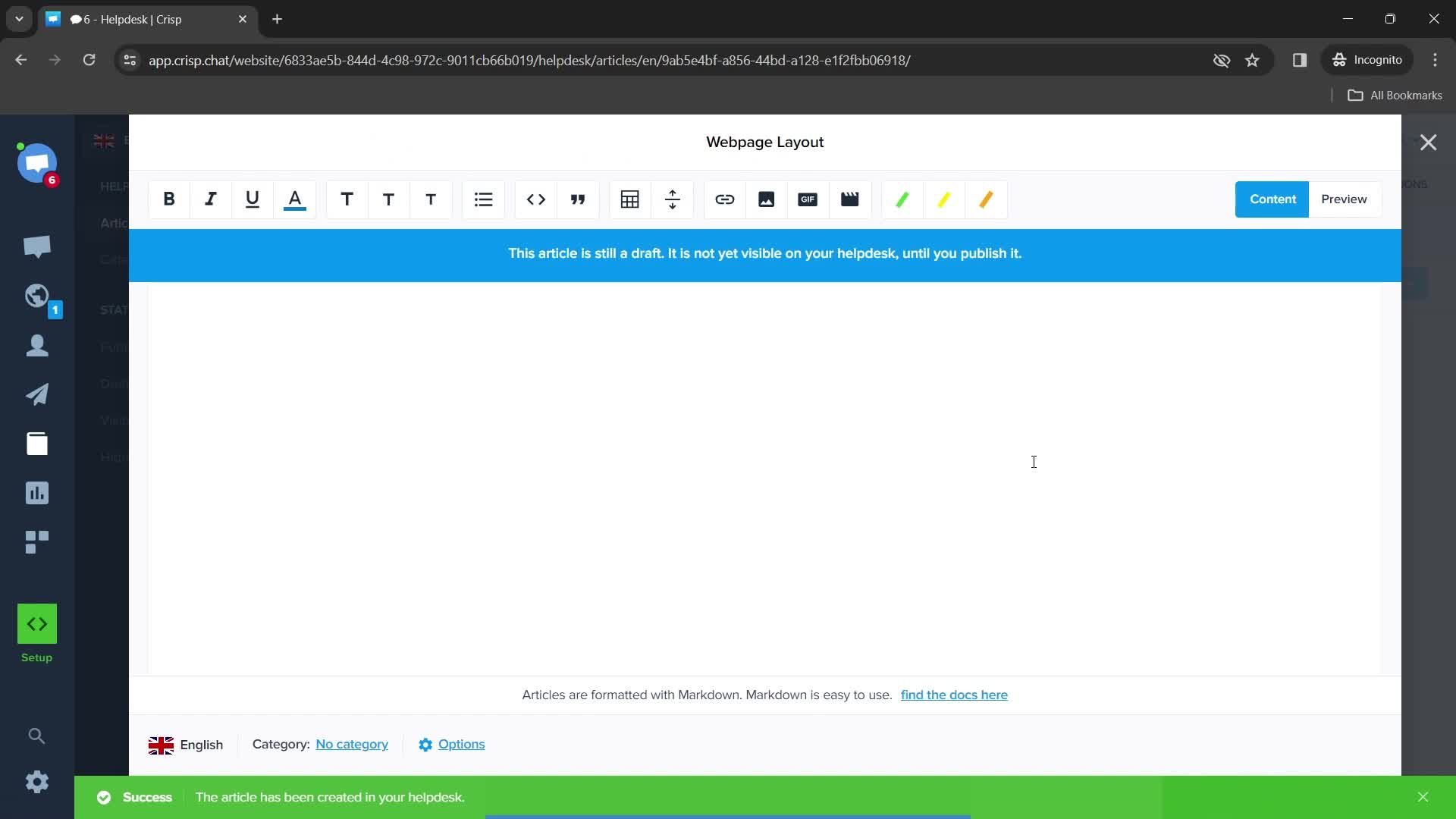Click find the docs here link
The image size is (1456, 819).
[x=954, y=694]
